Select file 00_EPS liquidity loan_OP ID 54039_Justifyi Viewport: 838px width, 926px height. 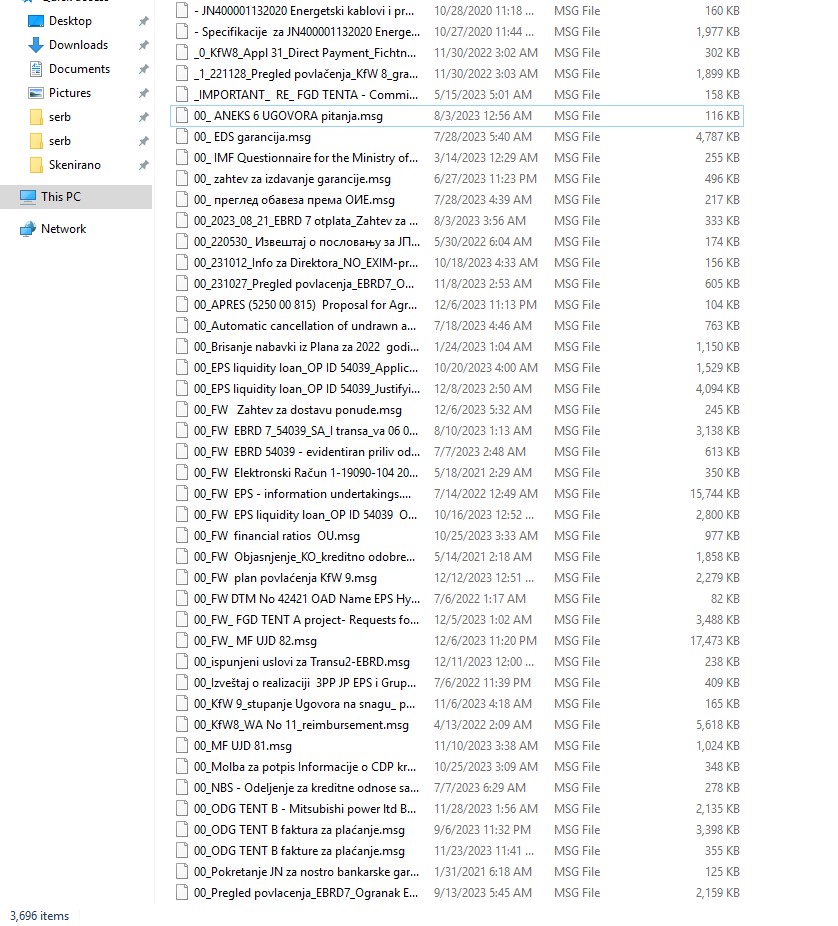[x=307, y=389]
